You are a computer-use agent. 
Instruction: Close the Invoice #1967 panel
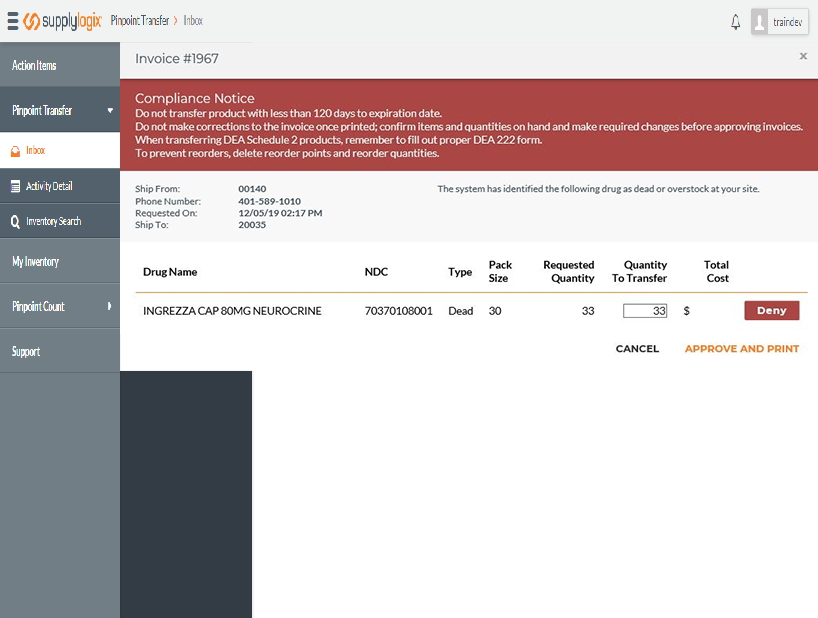[x=803, y=57]
